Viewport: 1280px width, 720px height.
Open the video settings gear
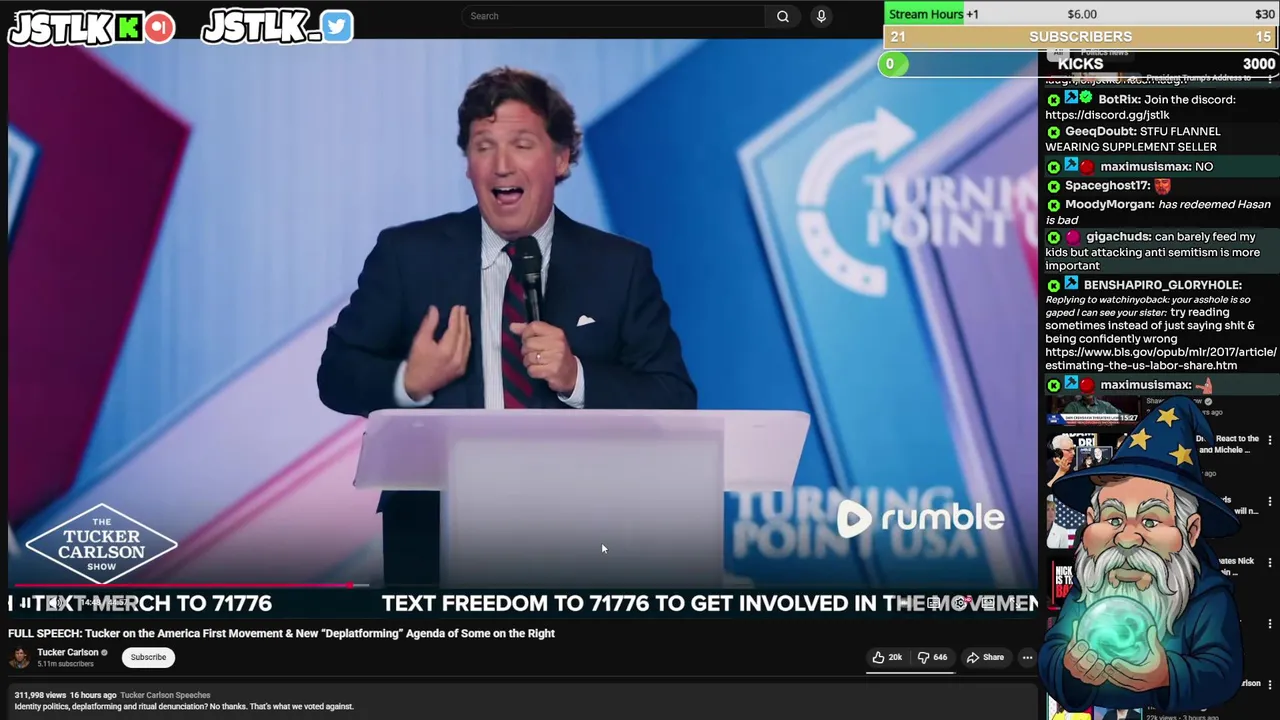[960, 603]
